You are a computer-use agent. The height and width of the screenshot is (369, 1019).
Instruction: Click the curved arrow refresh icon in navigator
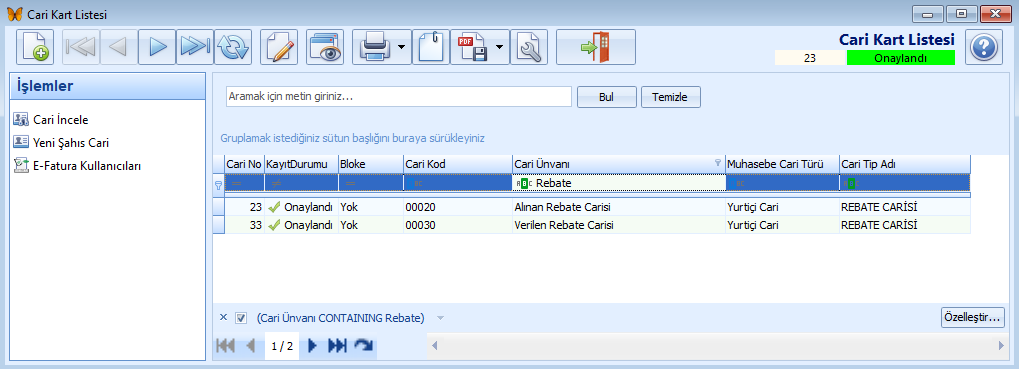point(364,346)
